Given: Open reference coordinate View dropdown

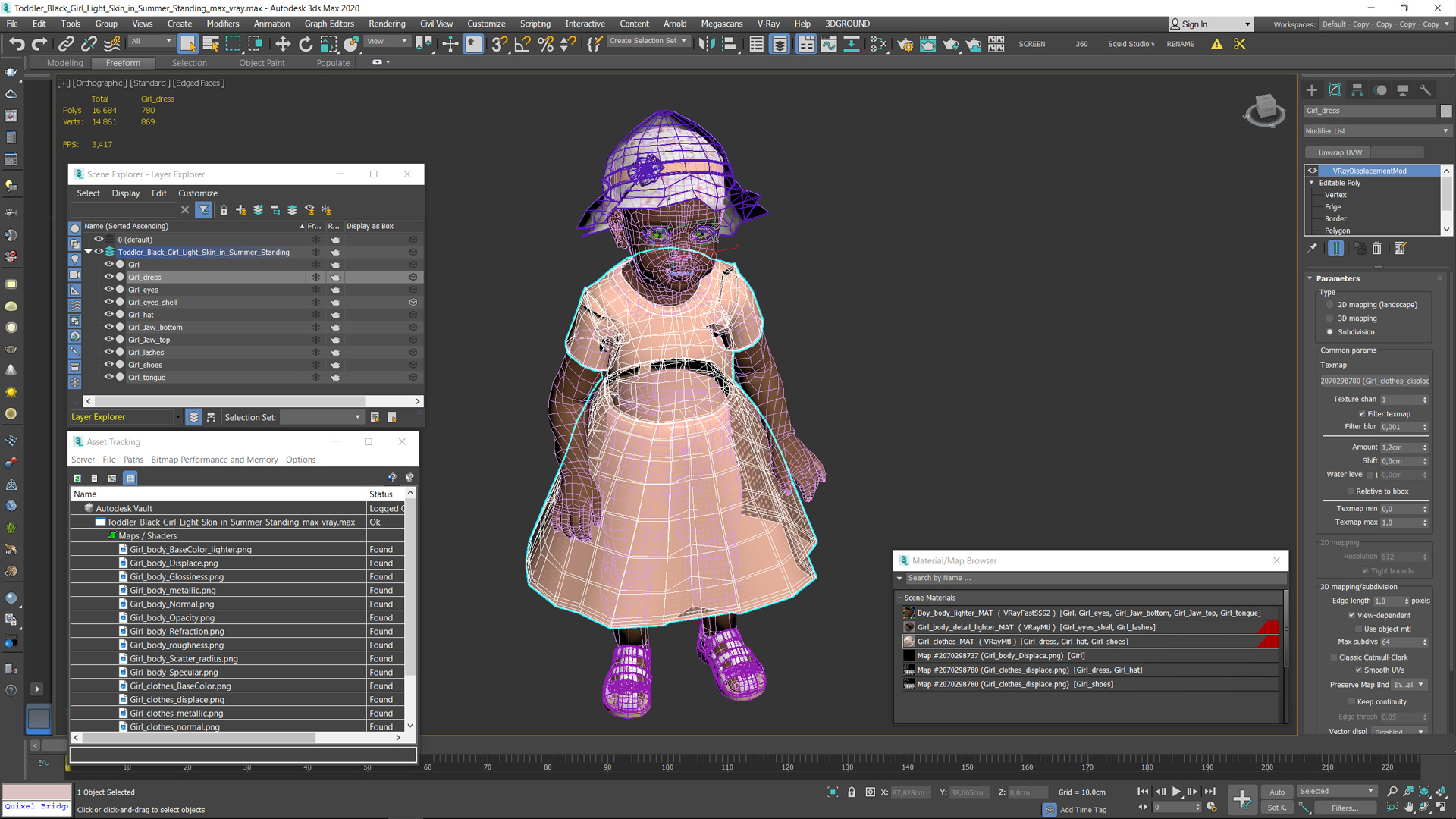Looking at the screenshot, I should [x=388, y=42].
